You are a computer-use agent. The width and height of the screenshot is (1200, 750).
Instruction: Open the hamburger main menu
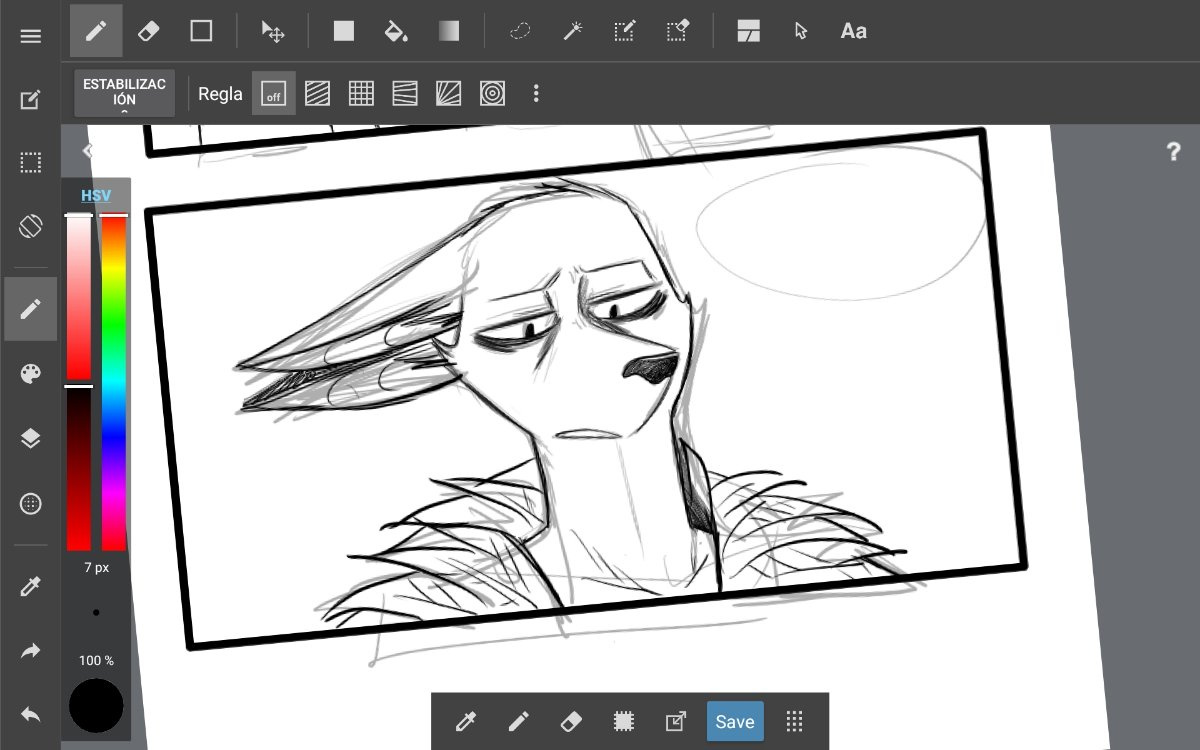[30, 36]
